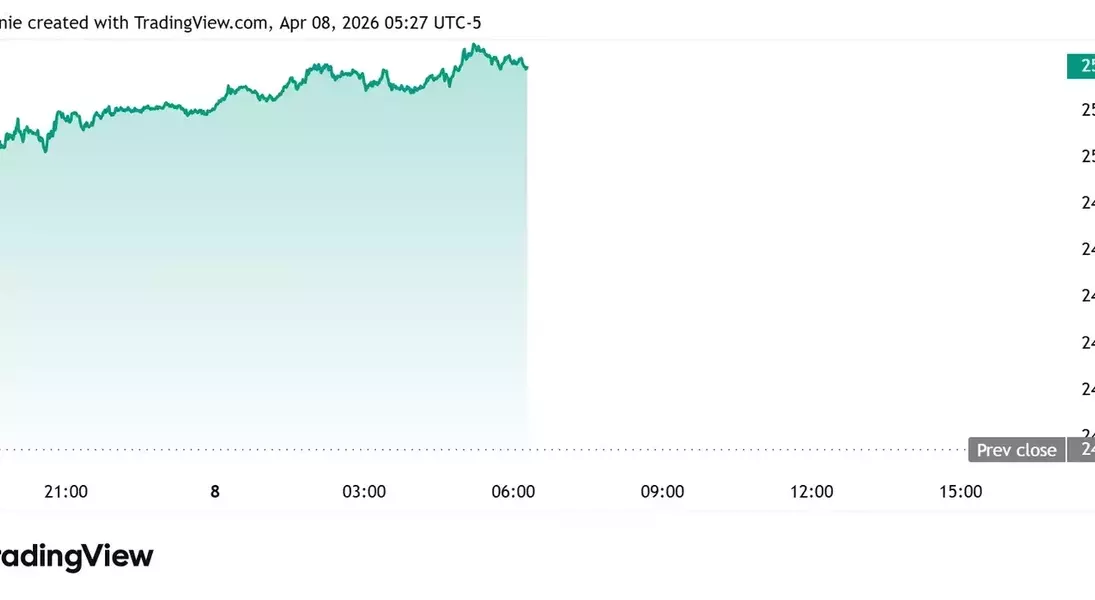
Task: Click the lowest price scale label above Prev close
Action: (x=1087, y=434)
